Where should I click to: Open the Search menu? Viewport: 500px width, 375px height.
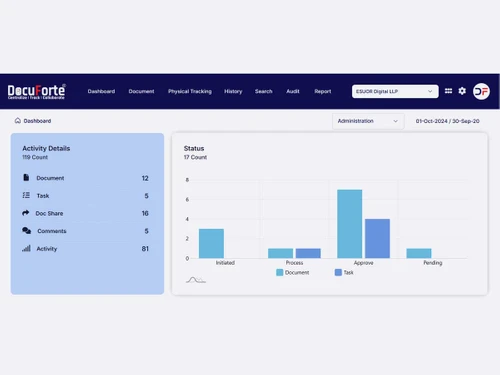pos(264,91)
